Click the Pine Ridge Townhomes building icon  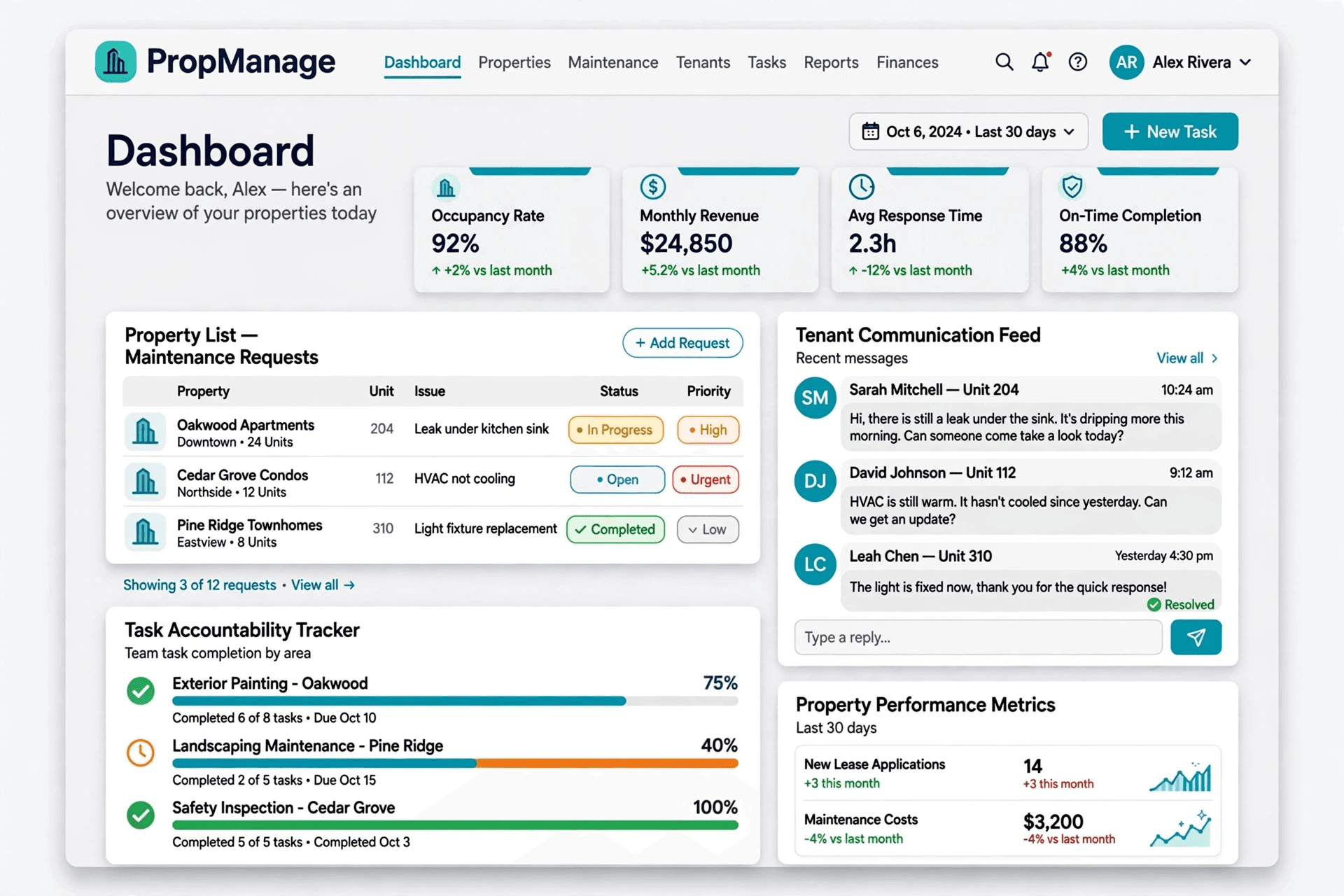tap(145, 532)
